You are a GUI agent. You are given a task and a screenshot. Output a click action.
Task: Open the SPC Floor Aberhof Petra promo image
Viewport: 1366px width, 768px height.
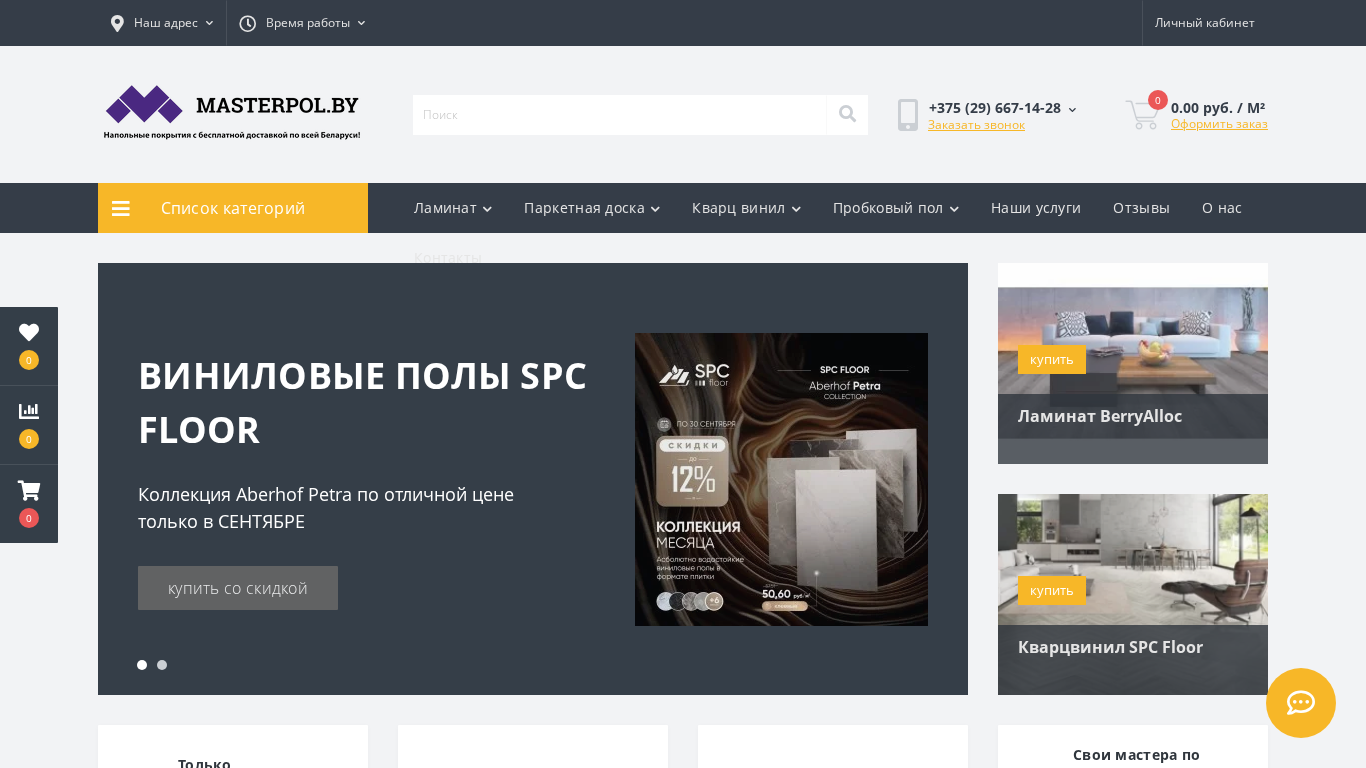[x=781, y=479]
